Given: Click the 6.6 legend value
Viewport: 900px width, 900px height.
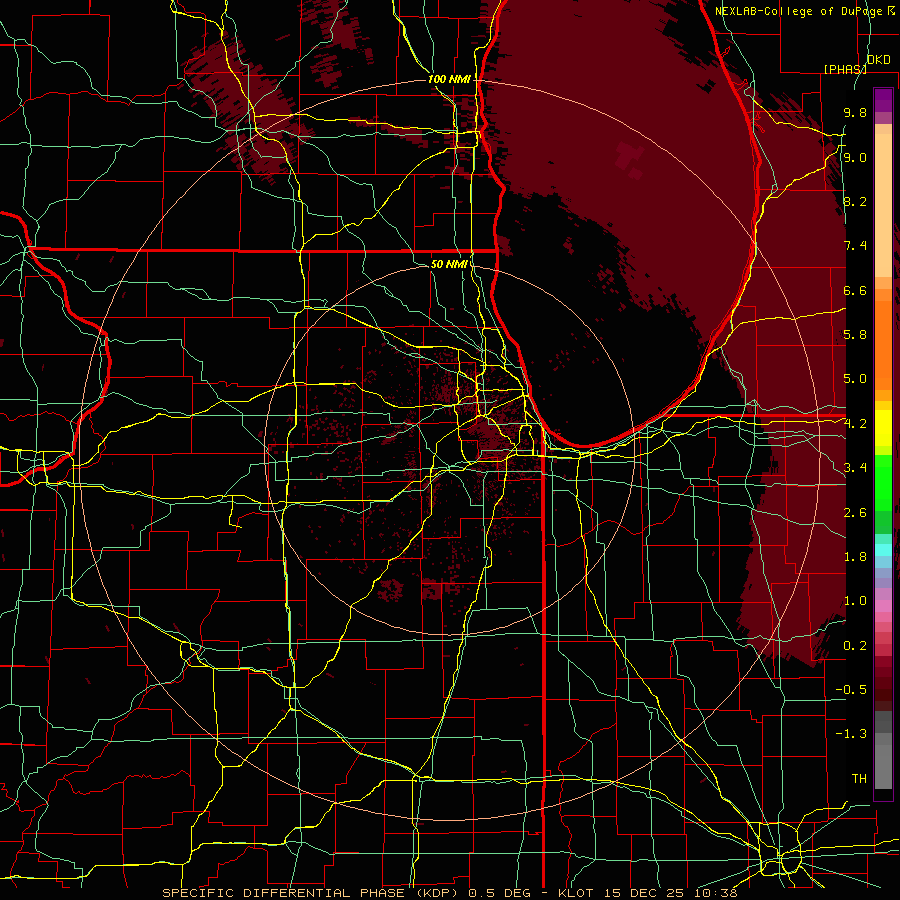Looking at the screenshot, I should point(855,291).
